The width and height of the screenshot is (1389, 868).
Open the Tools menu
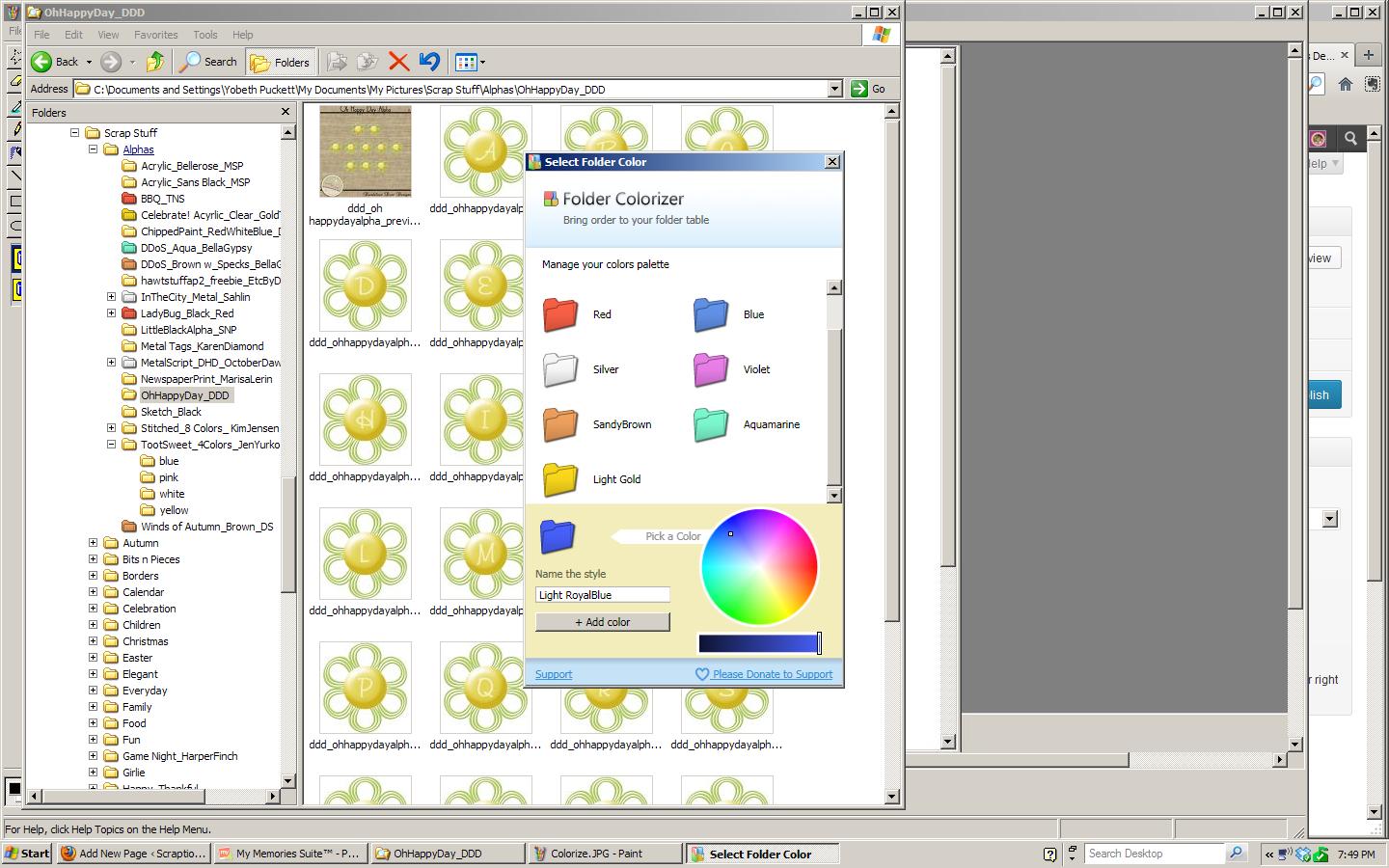[204, 35]
